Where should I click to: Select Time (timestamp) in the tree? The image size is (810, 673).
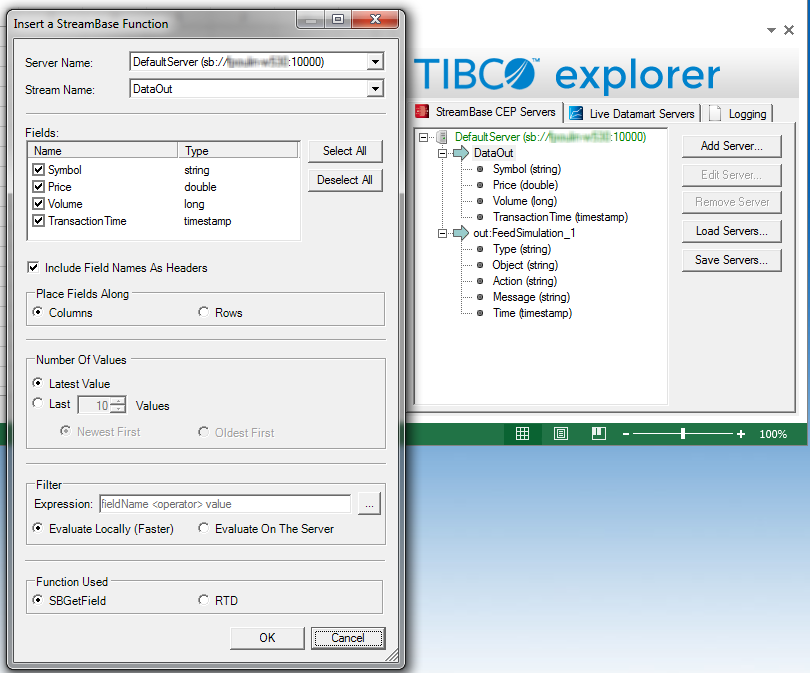pos(532,313)
